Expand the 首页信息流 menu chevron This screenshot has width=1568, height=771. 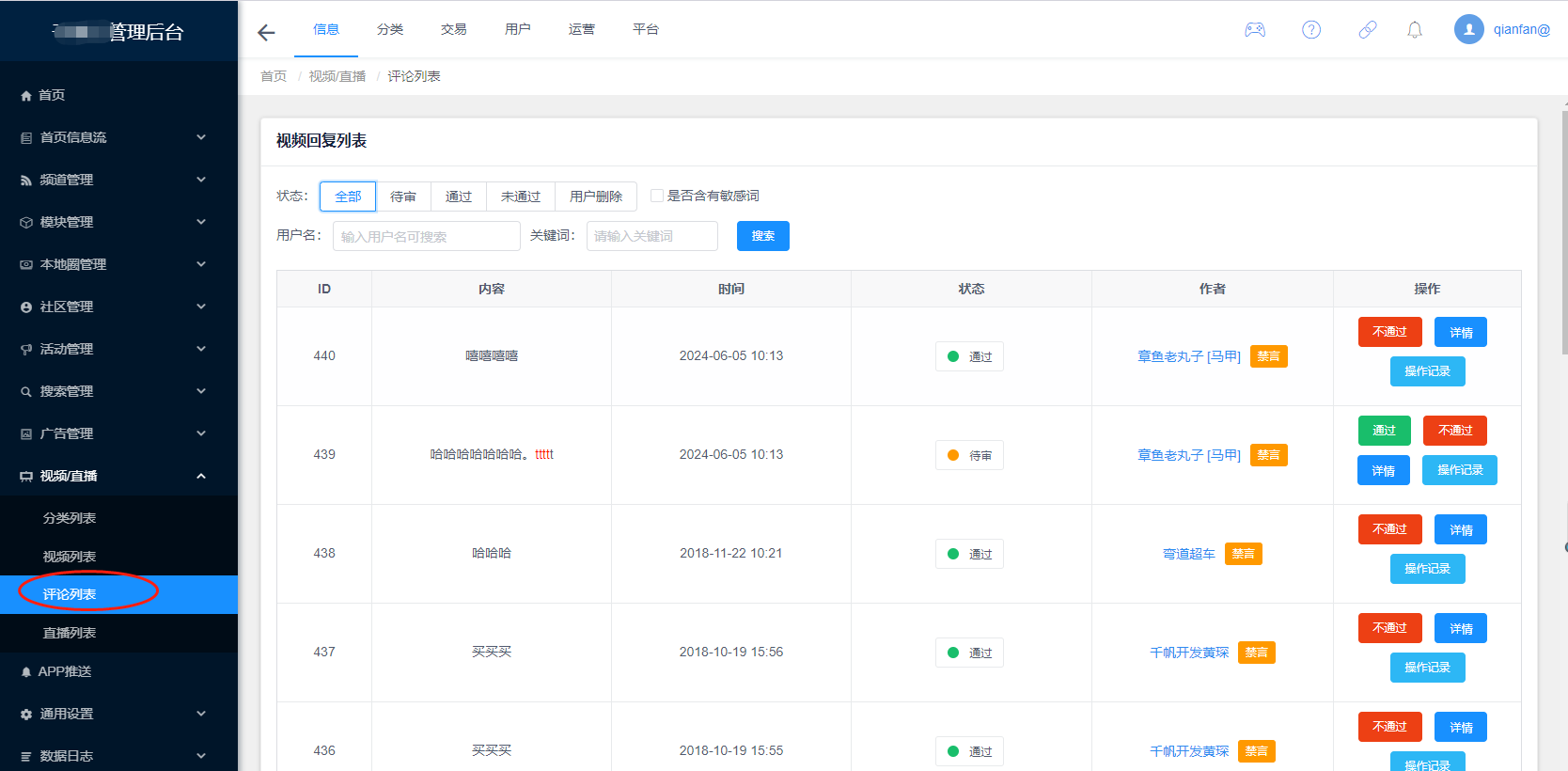tap(201, 137)
